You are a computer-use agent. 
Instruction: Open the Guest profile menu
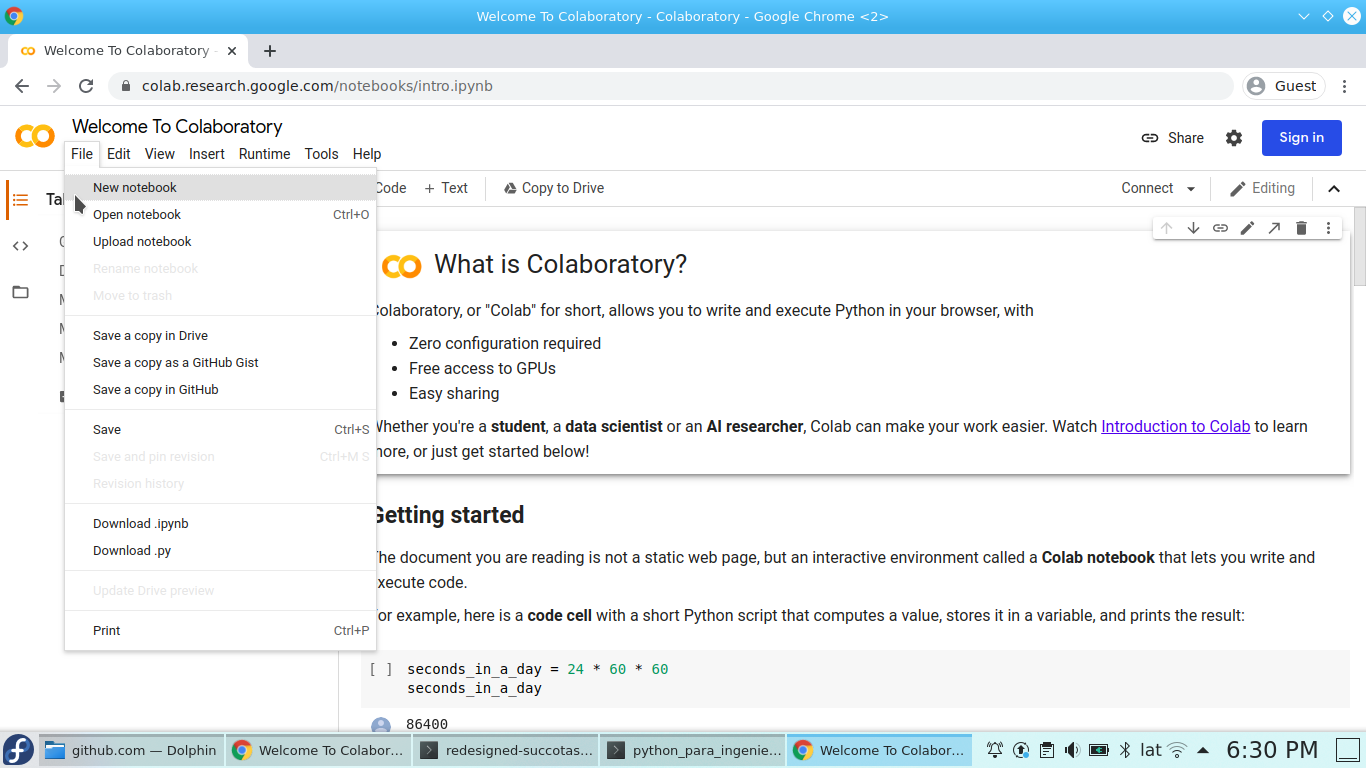(1284, 86)
